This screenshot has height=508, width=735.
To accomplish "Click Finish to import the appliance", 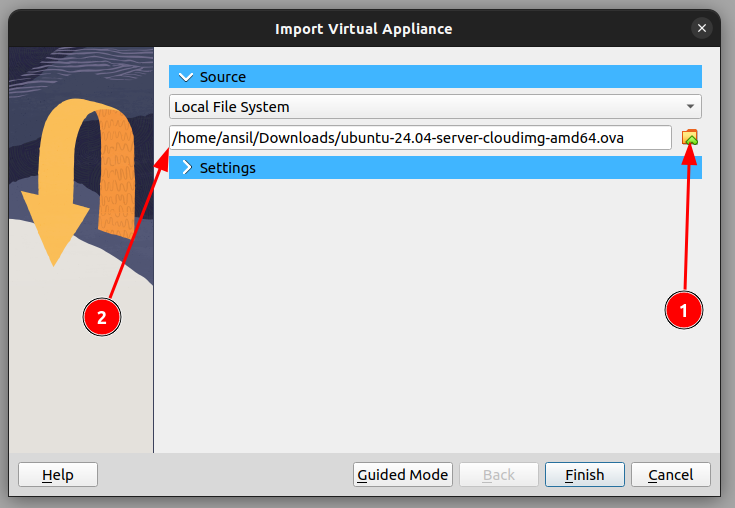I will click(x=585, y=474).
